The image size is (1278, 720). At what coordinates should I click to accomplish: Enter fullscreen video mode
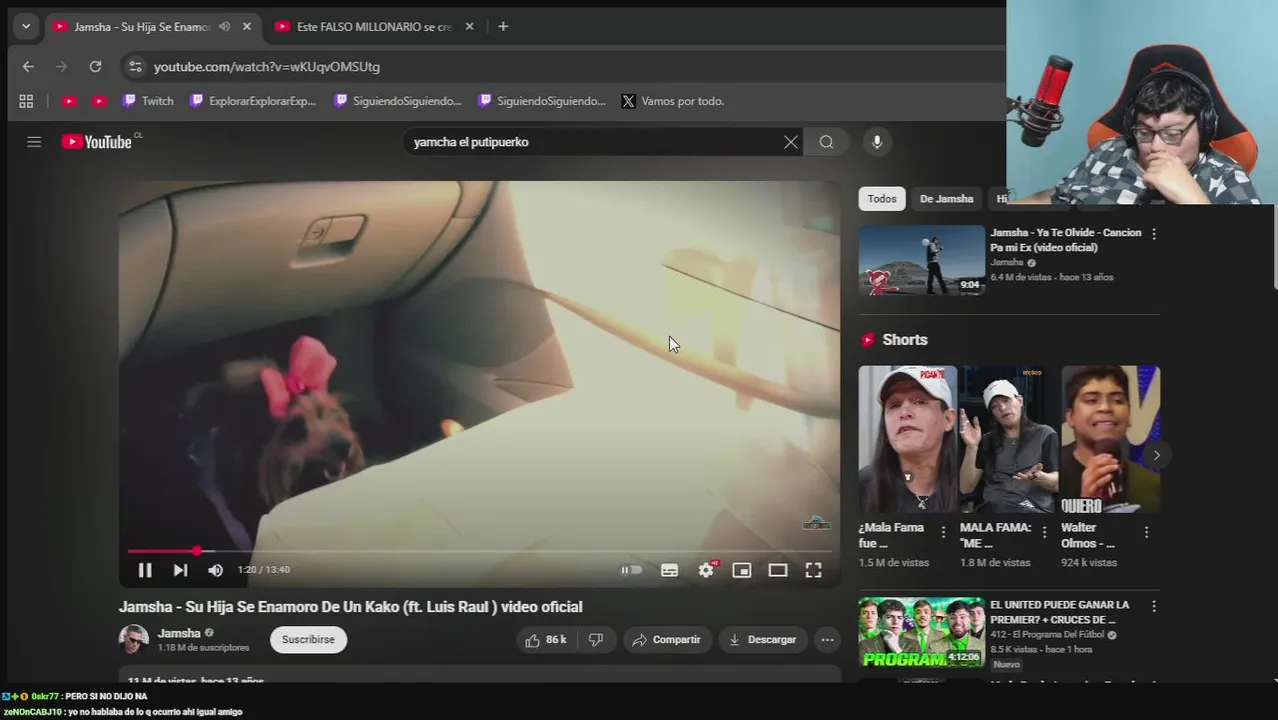coord(814,570)
